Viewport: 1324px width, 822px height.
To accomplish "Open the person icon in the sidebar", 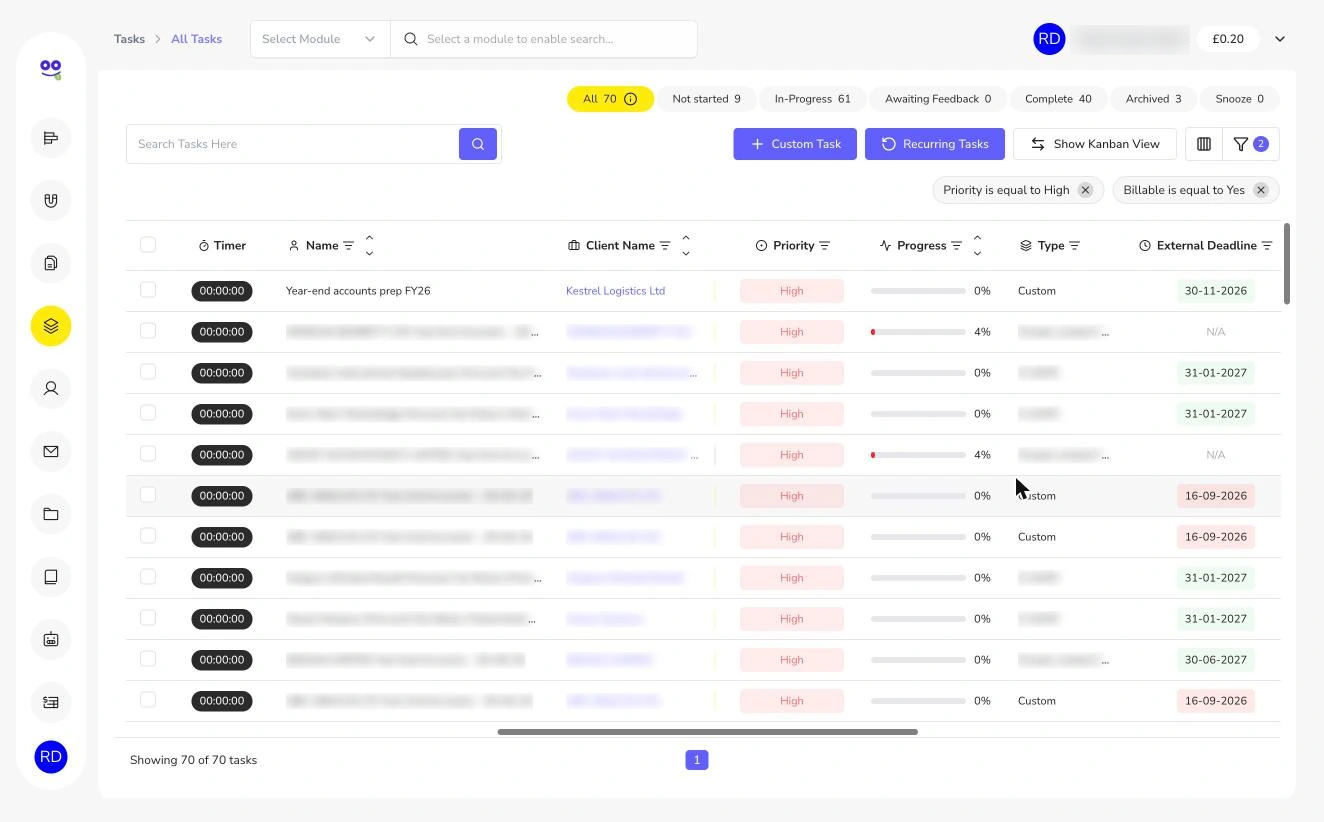I will (51, 388).
